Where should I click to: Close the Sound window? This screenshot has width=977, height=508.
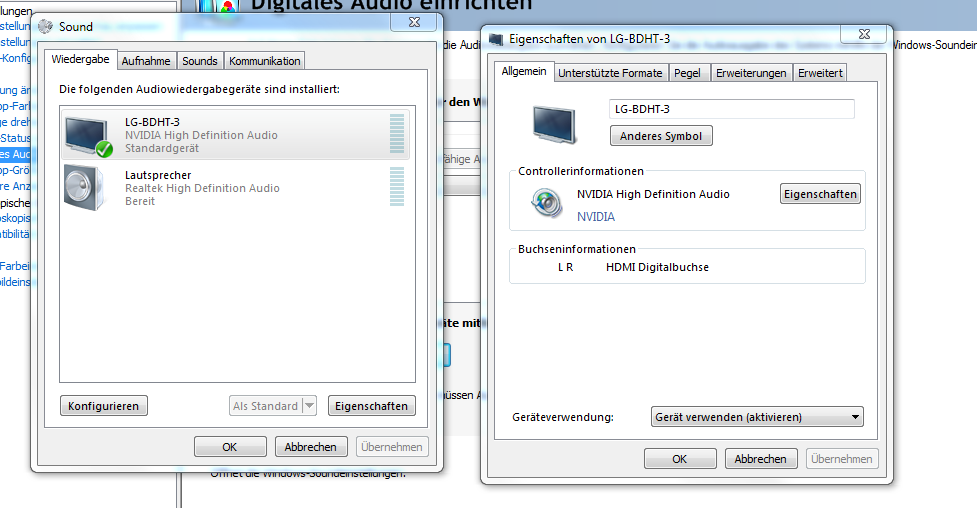click(414, 22)
